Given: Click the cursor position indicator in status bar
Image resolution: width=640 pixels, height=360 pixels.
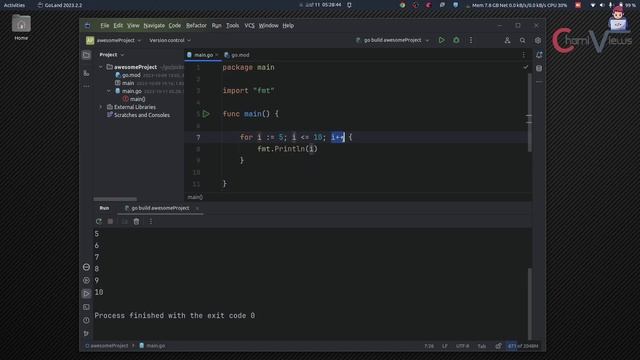Looking at the screenshot, I should point(429,346).
